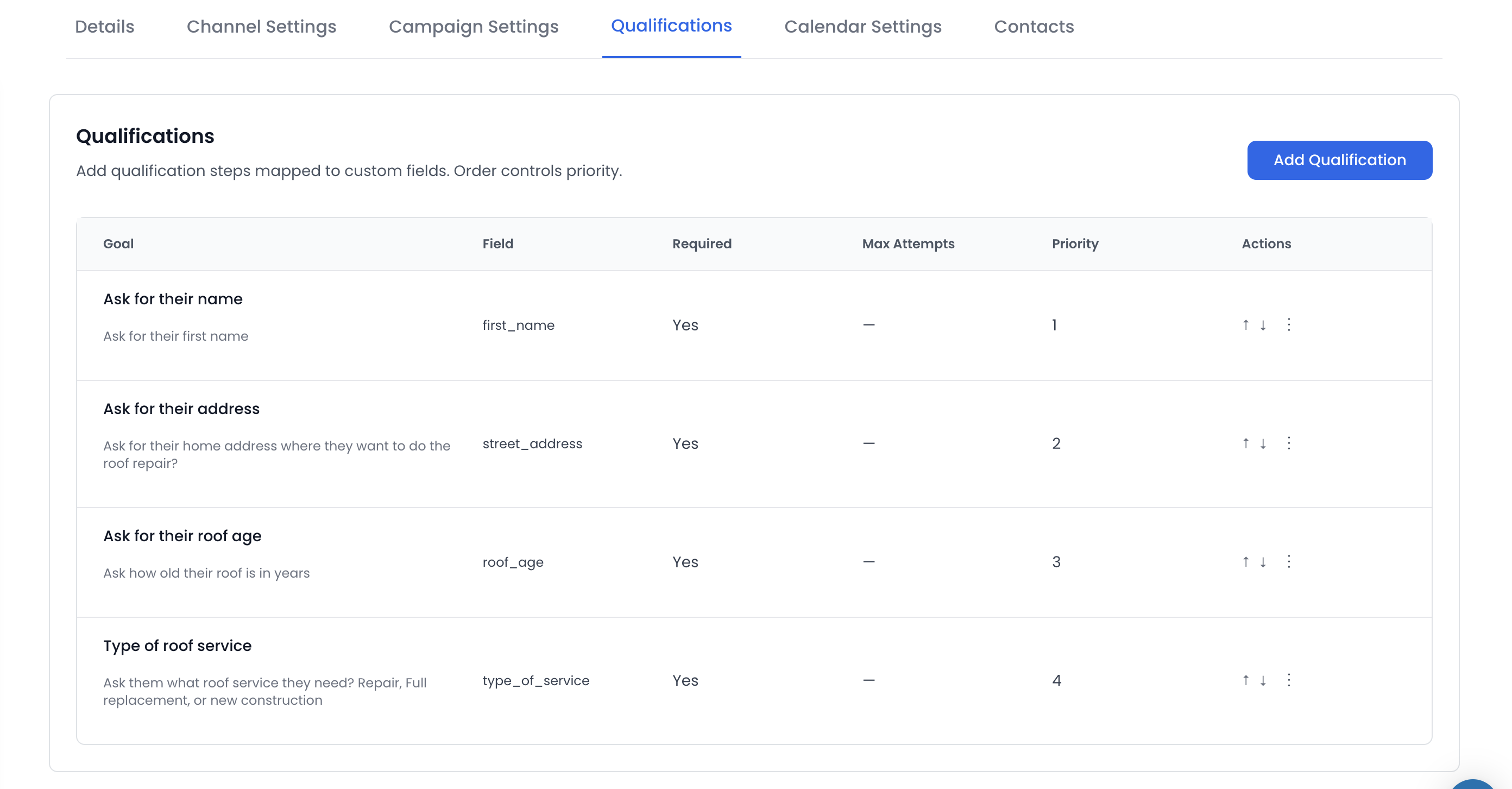This screenshot has width=1512, height=789.
Task: Move 'Ask for their roof age' up
Action: click(x=1245, y=562)
